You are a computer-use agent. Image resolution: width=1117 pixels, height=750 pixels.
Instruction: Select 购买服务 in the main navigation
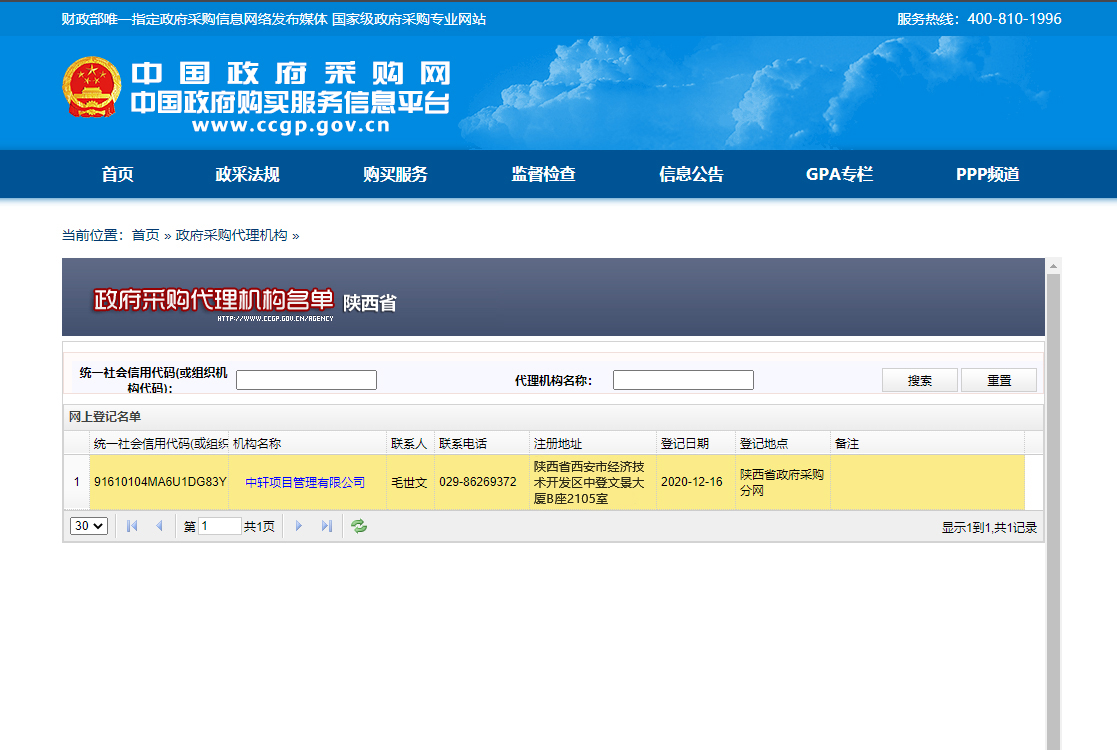395,174
